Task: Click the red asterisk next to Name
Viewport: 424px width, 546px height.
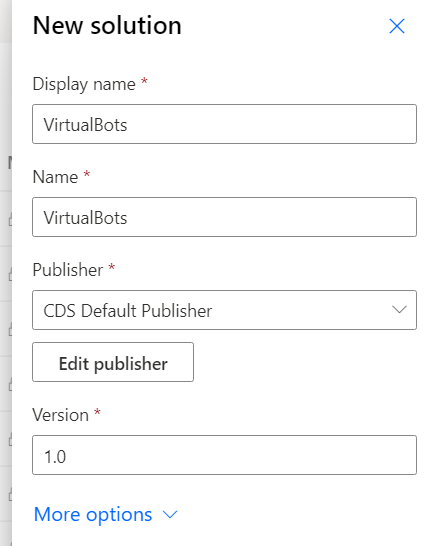Action: 87,174
